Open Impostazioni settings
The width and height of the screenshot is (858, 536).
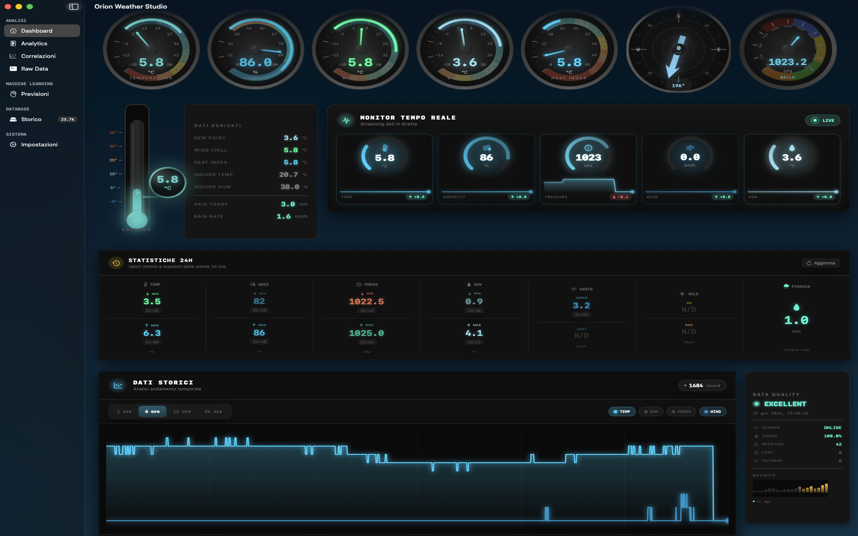(42, 144)
